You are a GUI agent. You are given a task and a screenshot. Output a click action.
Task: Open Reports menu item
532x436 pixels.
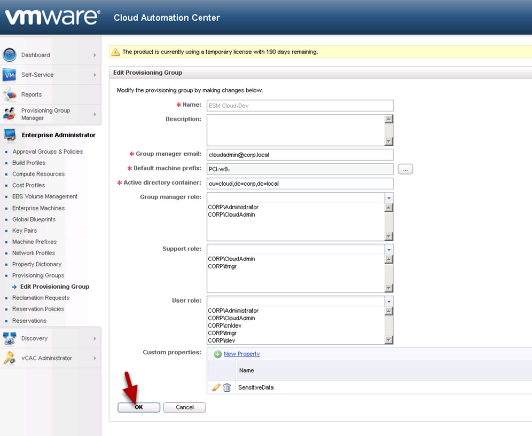pyautogui.click(x=32, y=94)
